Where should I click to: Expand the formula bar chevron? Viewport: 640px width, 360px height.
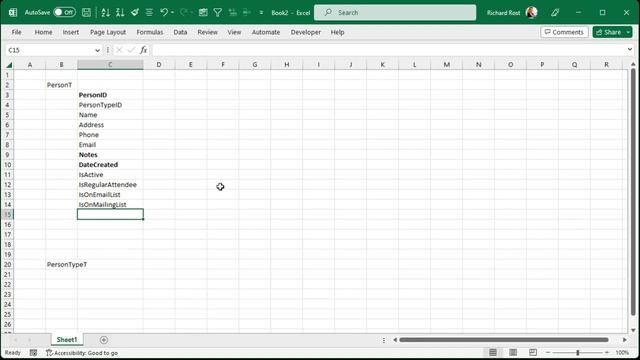click(630, 49)
